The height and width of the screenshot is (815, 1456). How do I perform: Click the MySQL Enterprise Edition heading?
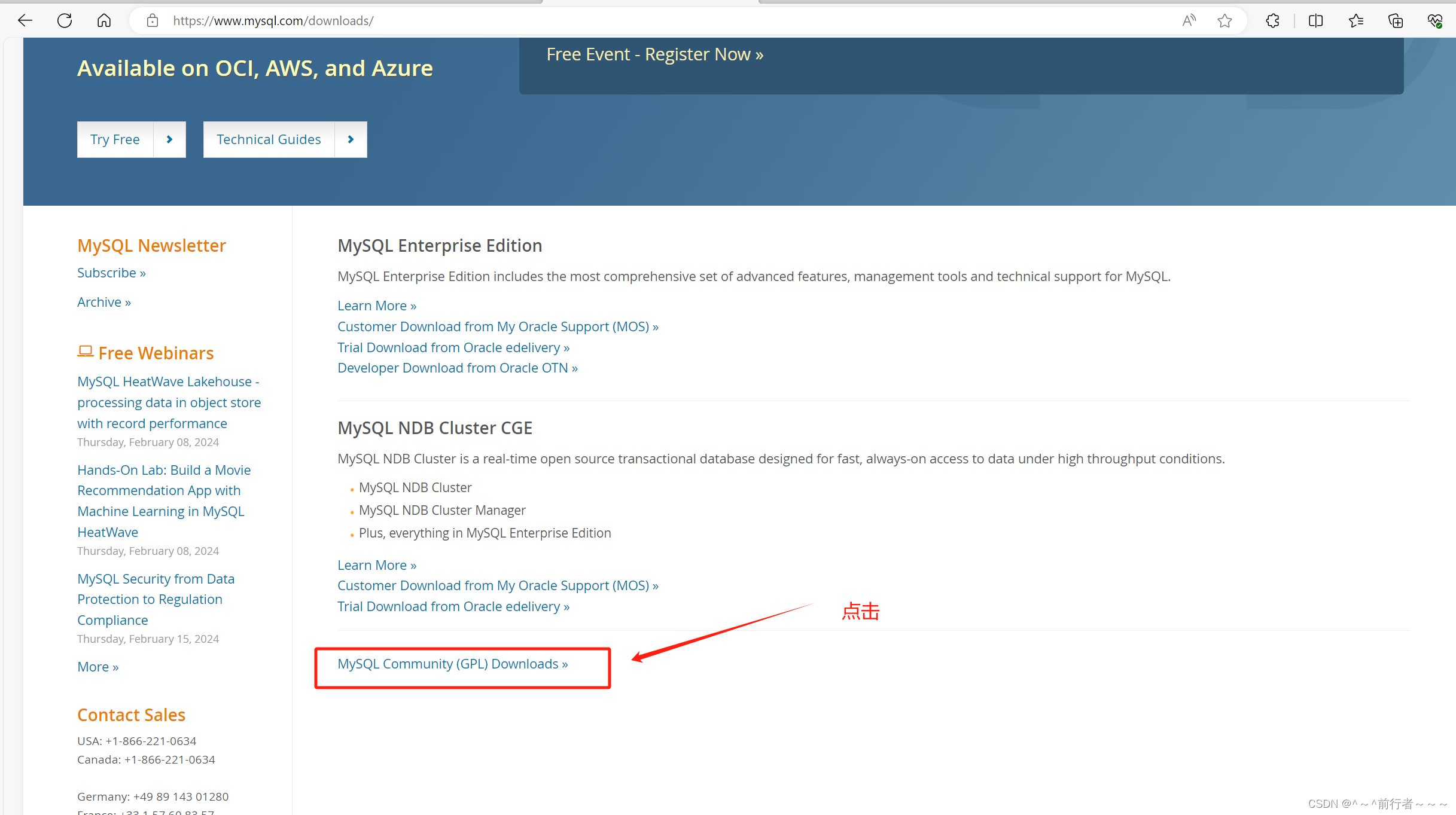pyautogui.click(x=440, y=246)
